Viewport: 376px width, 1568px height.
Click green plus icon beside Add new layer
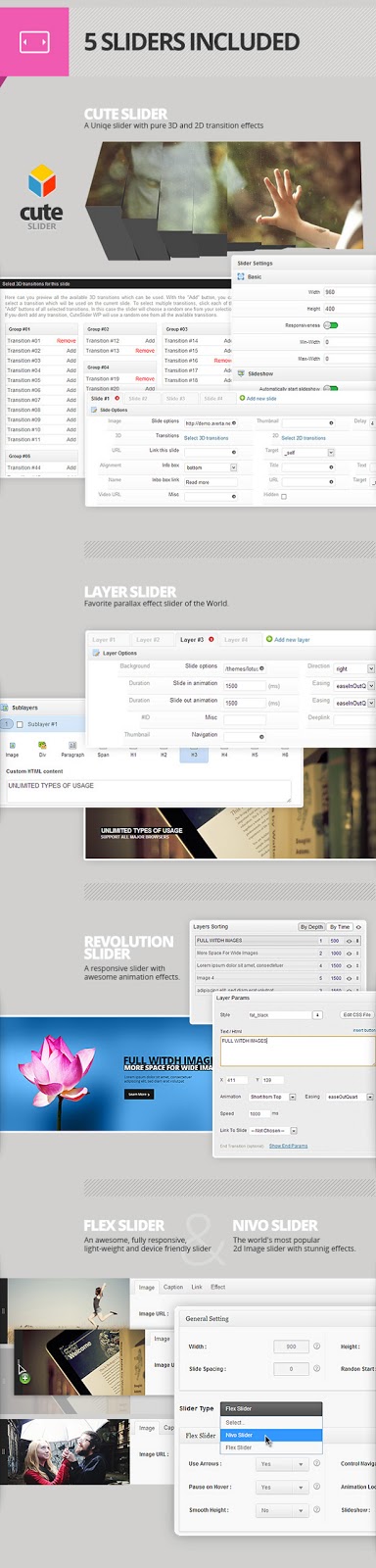coord(269,639)
